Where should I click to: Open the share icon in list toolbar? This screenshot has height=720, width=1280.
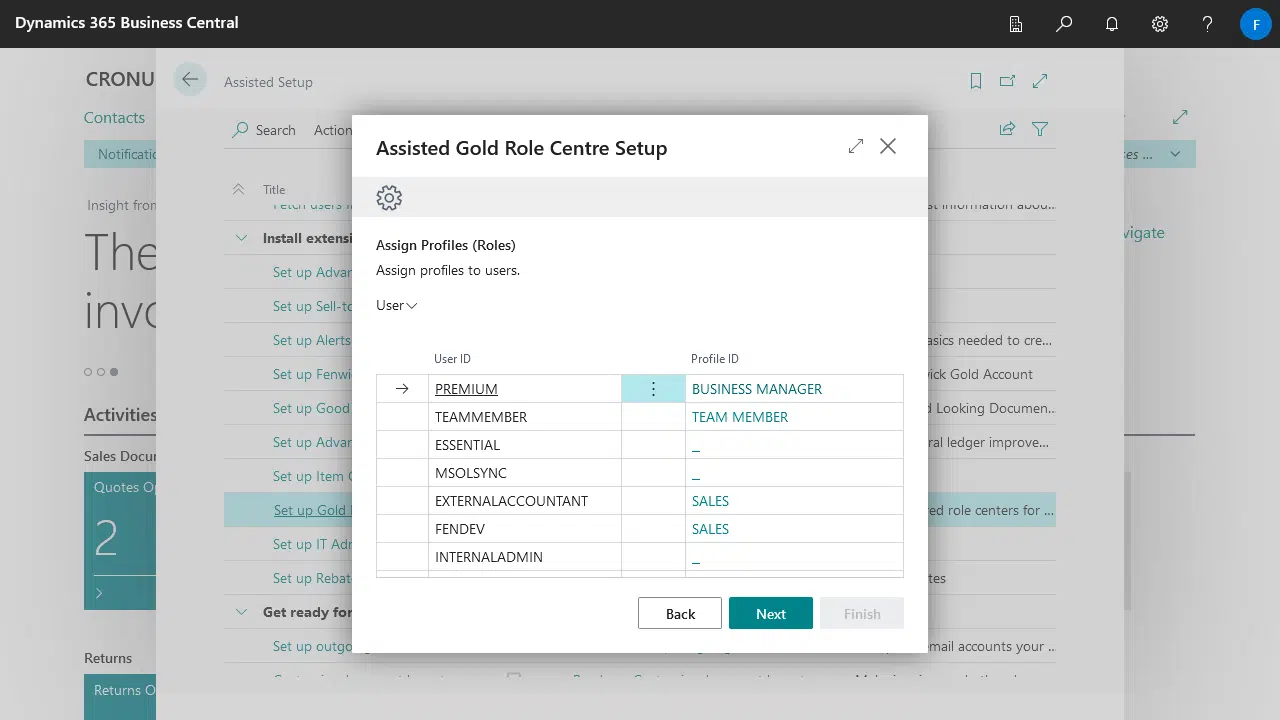point(1008,129)
